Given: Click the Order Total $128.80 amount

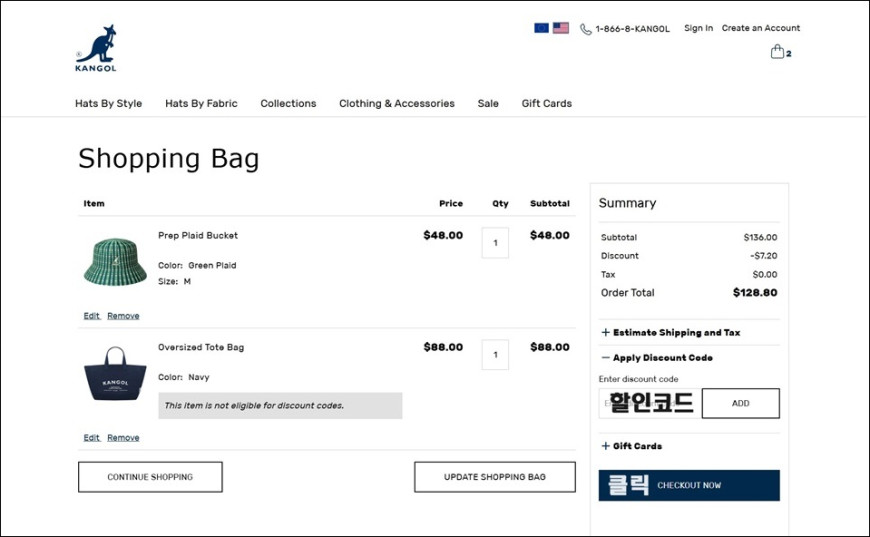Looking at the screenshot, I should click(x=755, y=292).
